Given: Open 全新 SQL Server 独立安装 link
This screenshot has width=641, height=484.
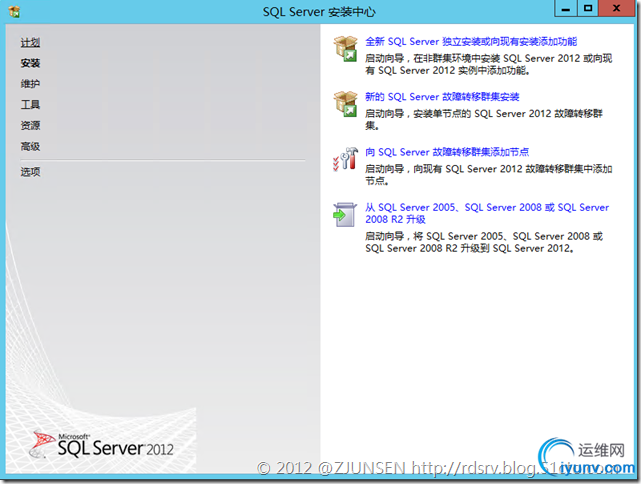Looking at the screenshot, I should pyautogui.click(x=471, y=42).
